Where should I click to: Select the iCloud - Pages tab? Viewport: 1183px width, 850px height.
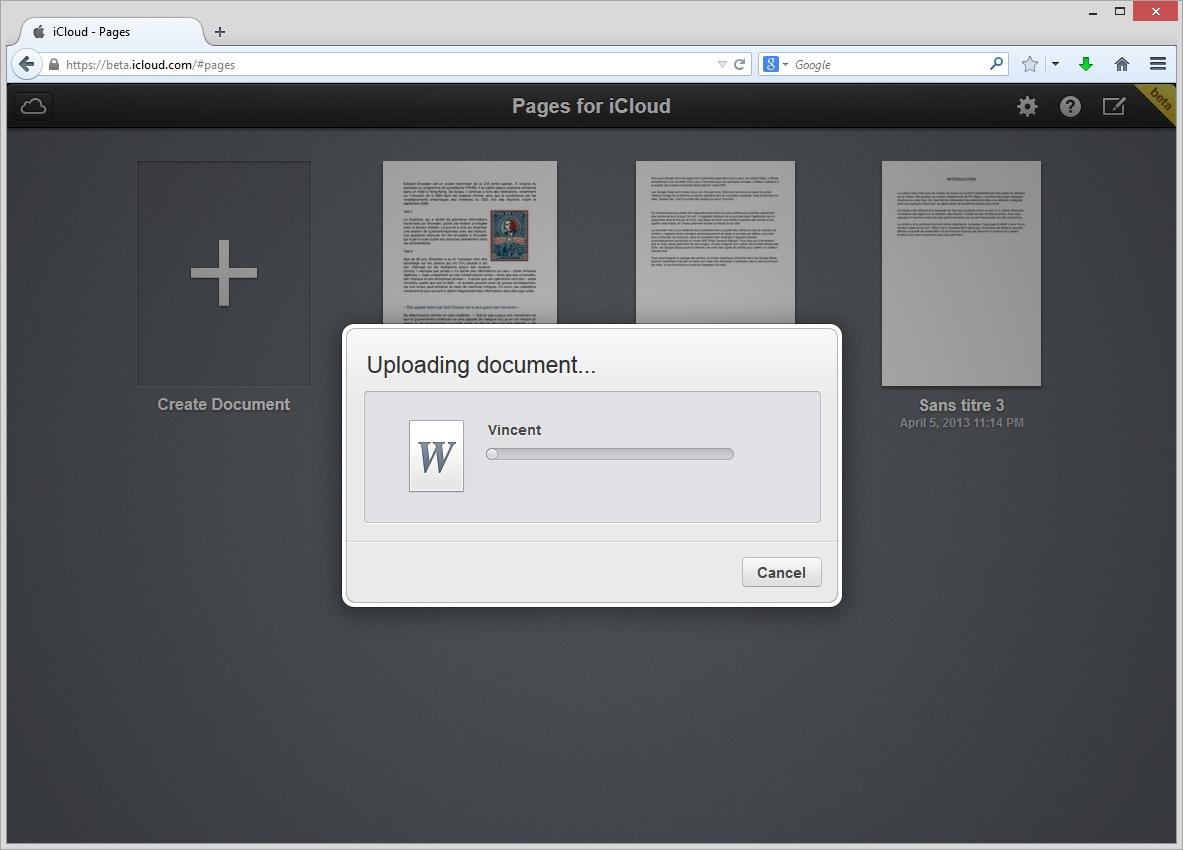point(105,31)
